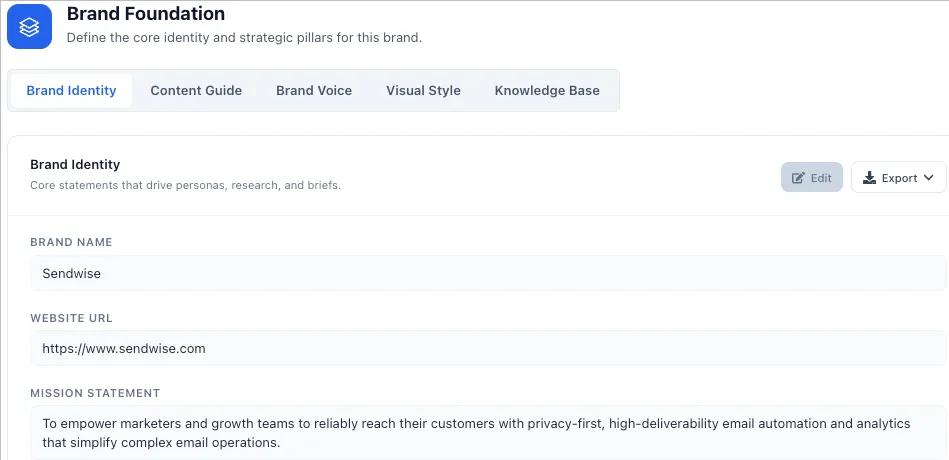Click 'Define the core identity' subtitle text
Viewport: 949px width, 460px height.
click(x=244, y=38)
